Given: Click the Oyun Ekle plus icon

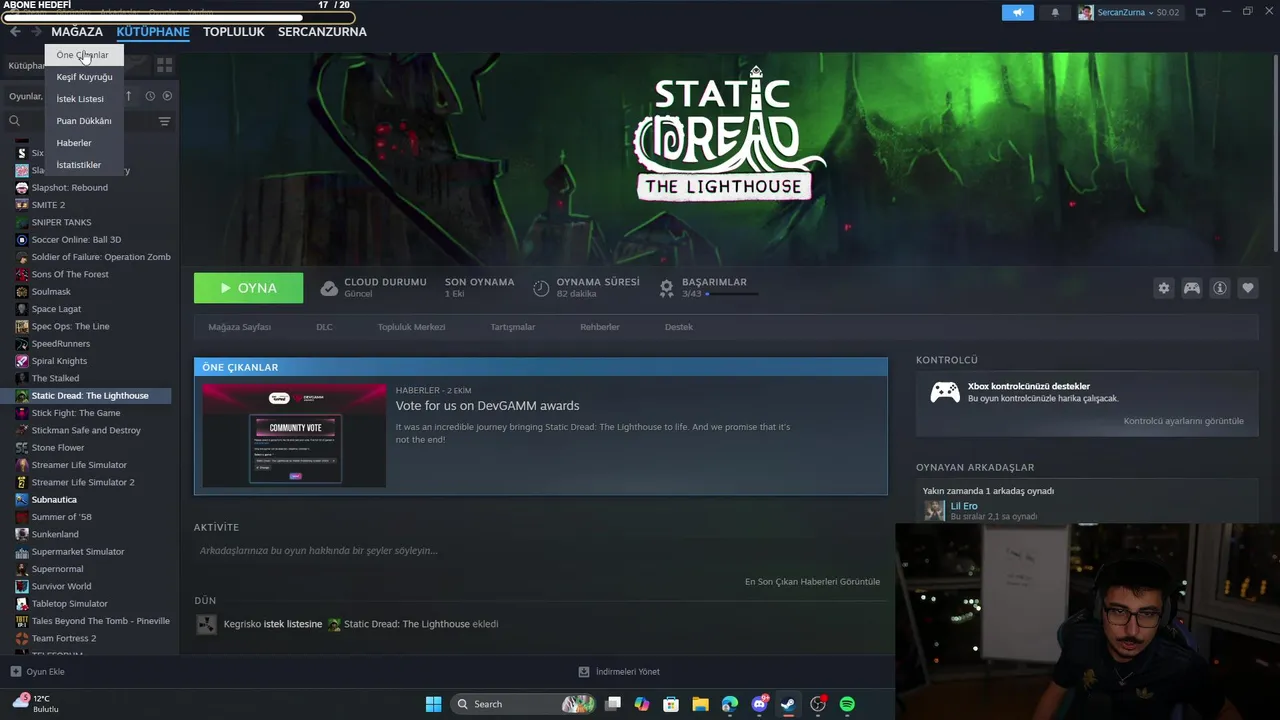Looking at the screenshot, I should pos(15,672).
